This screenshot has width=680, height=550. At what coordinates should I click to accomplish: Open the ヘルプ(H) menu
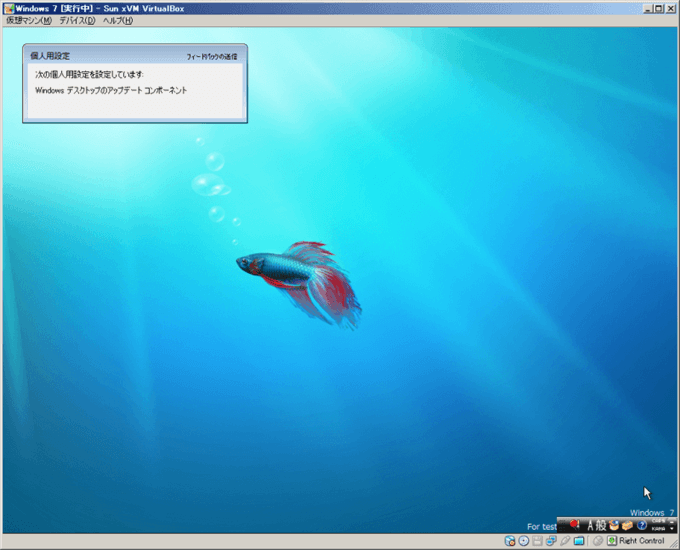(117, 21)
